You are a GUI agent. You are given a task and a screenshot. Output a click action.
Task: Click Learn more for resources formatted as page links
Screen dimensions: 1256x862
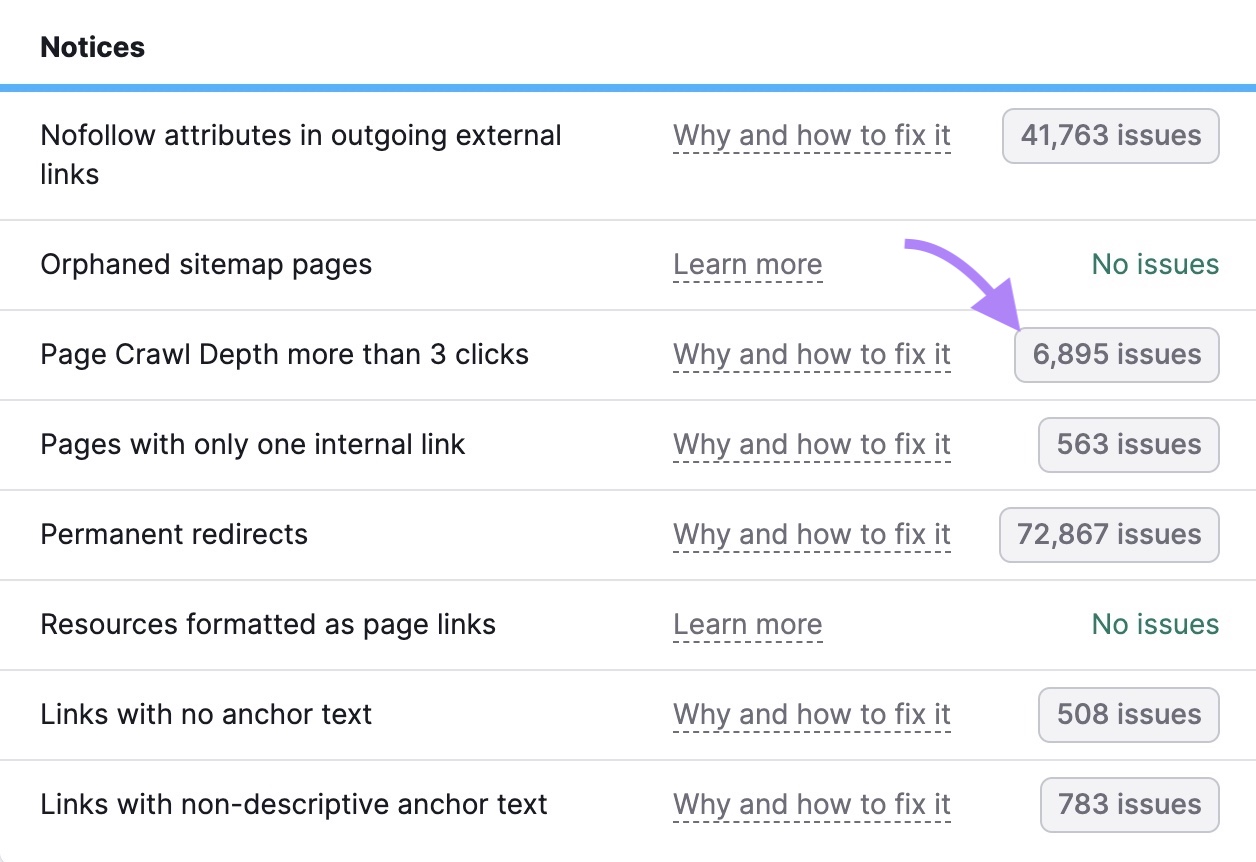748,624
